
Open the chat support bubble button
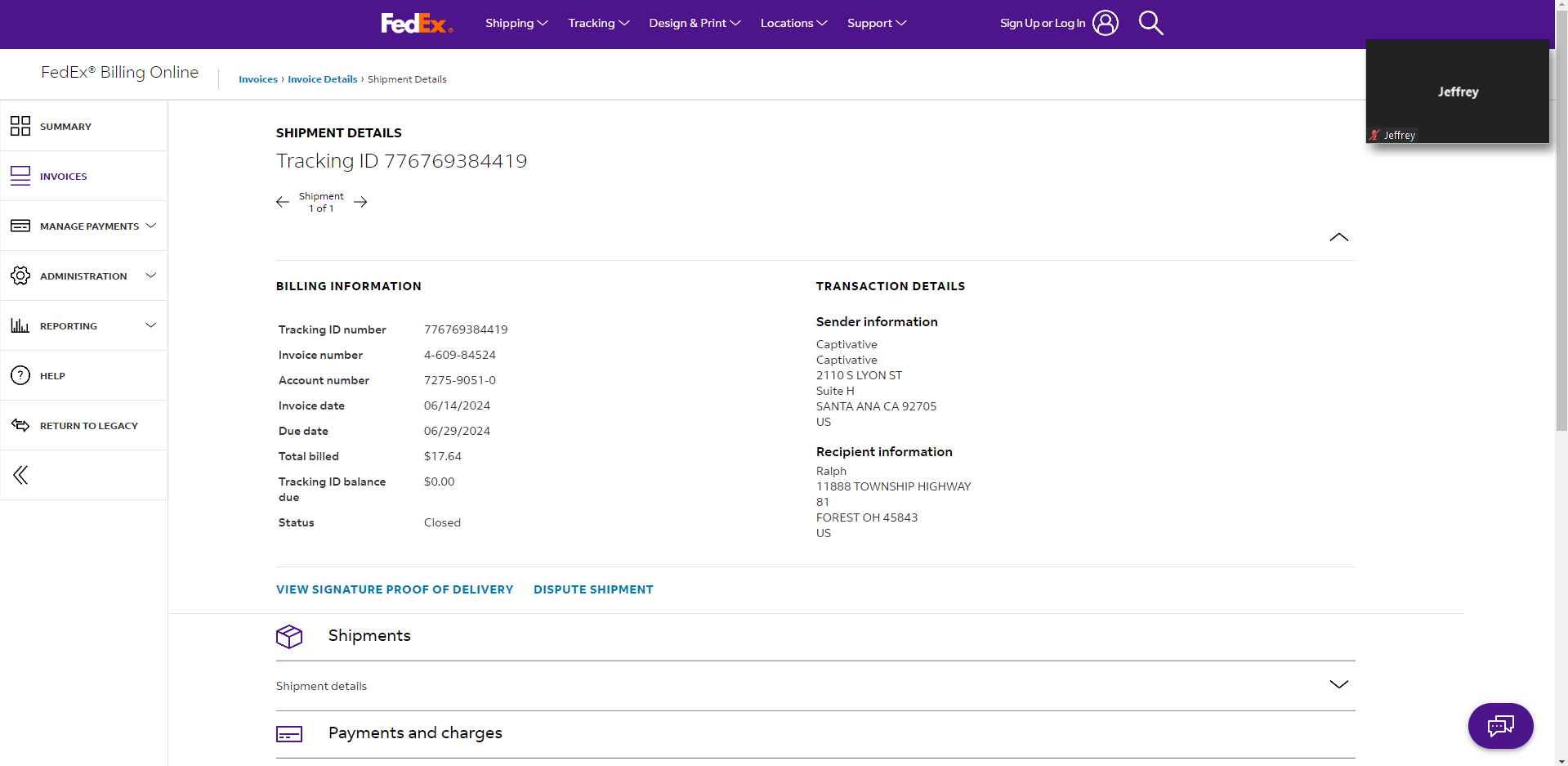[x=1500, y=725]
